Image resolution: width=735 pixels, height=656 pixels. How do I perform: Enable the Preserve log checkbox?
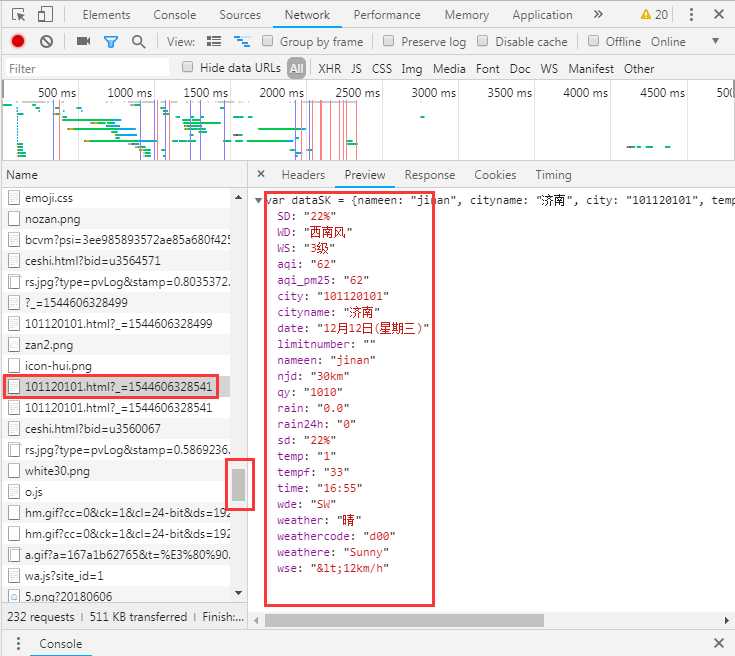coord(388,41)
